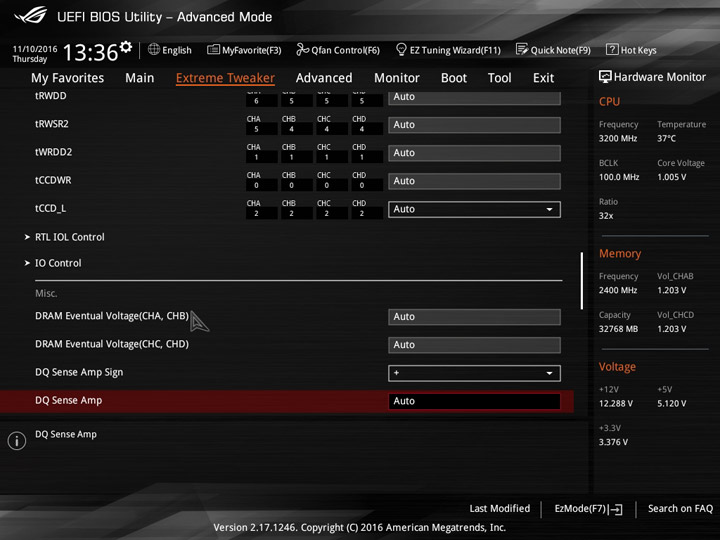
Task: Switch to EzMode(F7)
Action: pyautogui.click(x=580, y=508)
